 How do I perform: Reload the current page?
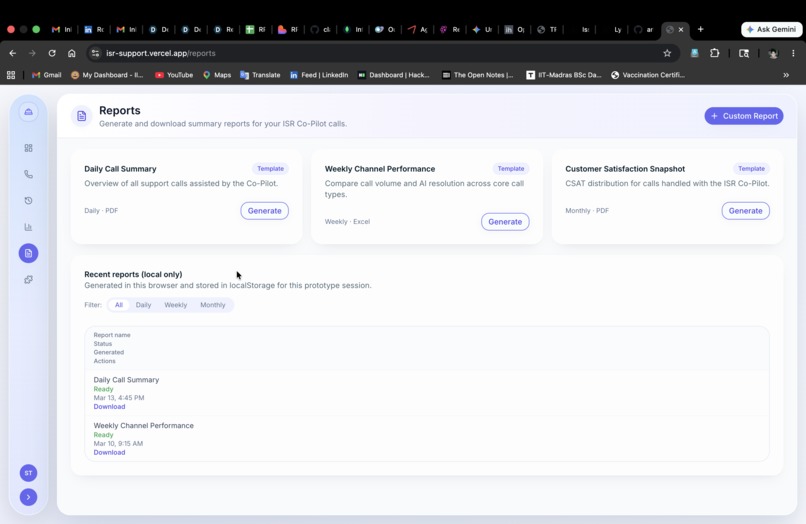coord(52,53)
